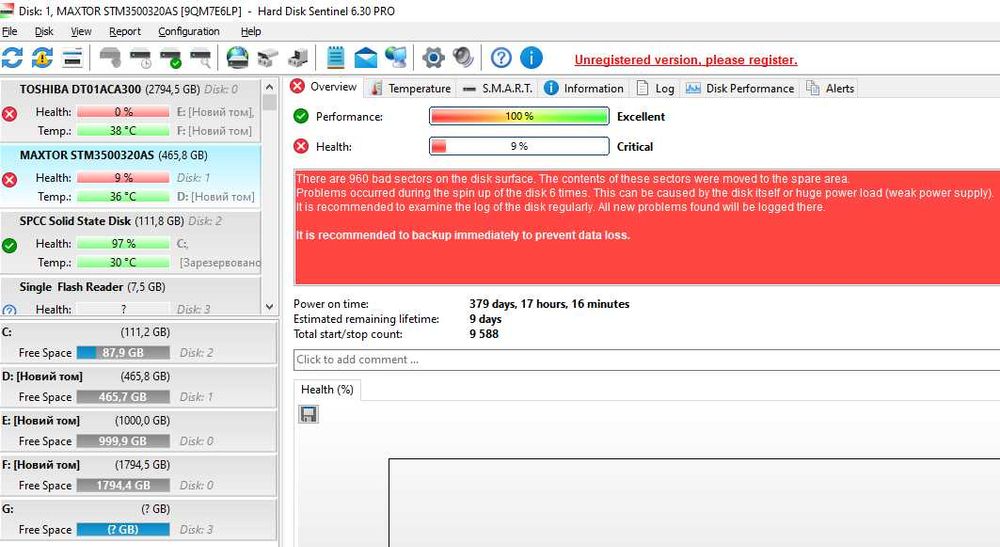Click the refresh-with-warning icon in the toolbar
This screenshot has width=1000, height=547.
pos(42,58)
